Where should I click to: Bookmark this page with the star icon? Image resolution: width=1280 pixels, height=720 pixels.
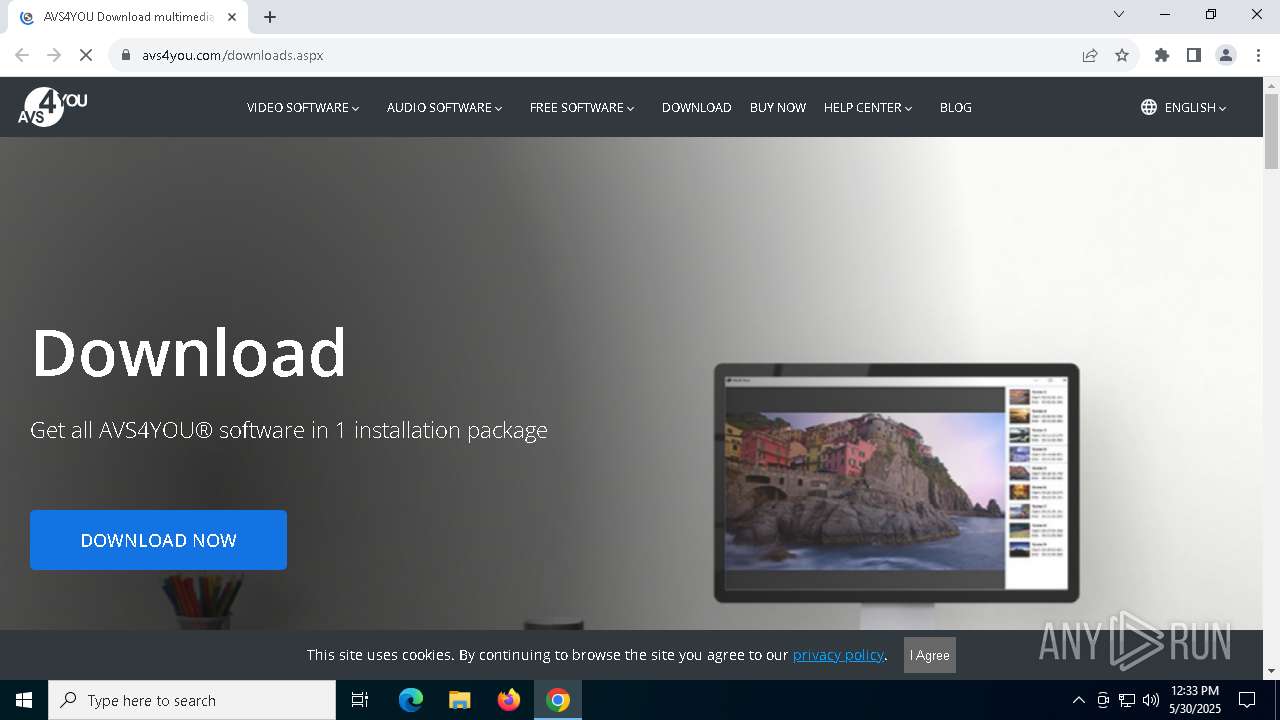(1122, 55)
